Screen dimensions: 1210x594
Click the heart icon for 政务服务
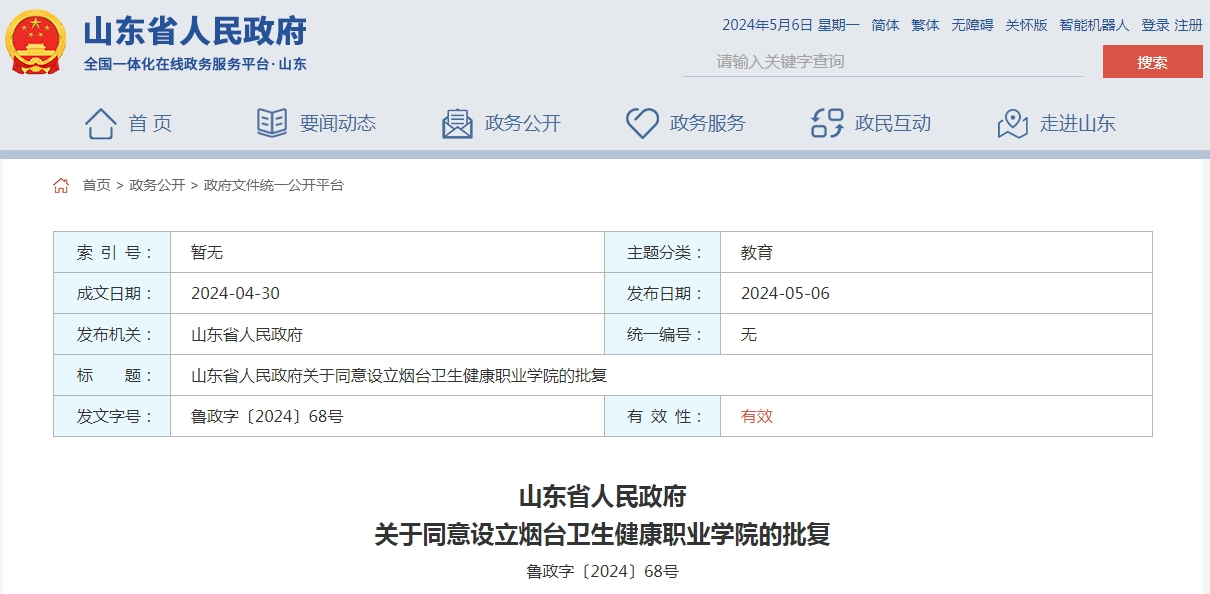point(642,123)
